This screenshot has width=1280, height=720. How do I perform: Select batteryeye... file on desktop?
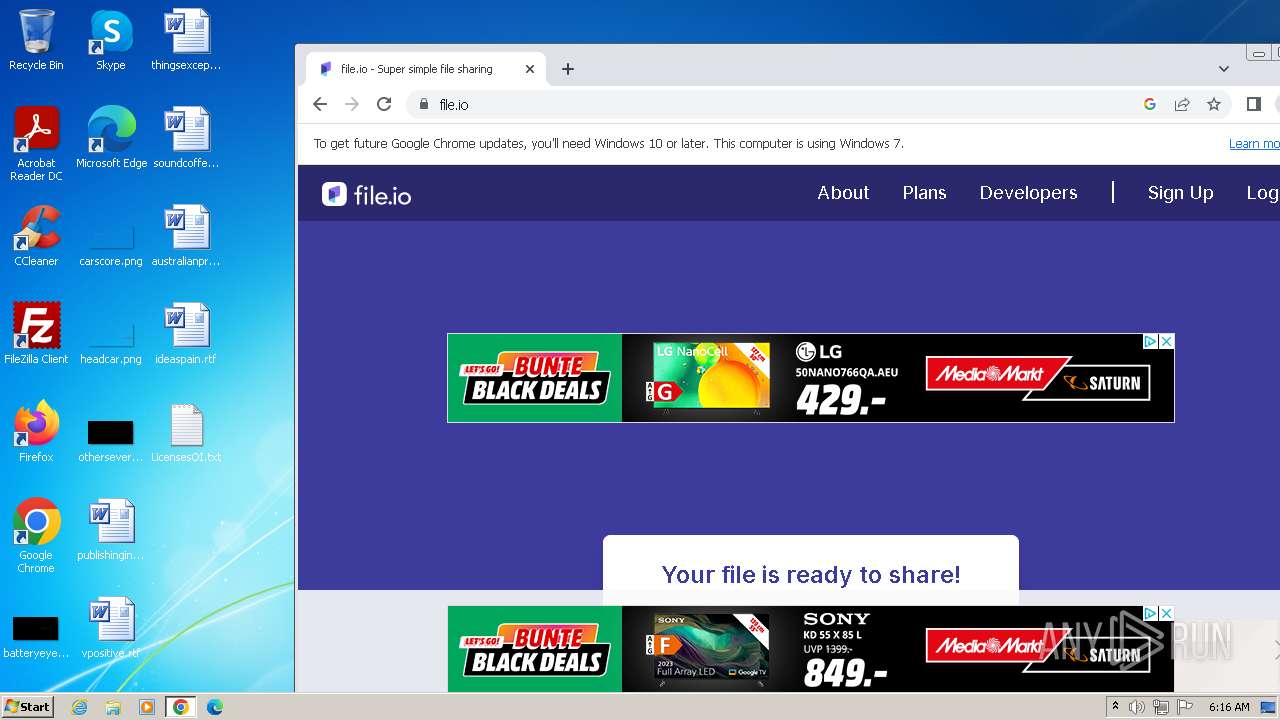pos(36,638)
